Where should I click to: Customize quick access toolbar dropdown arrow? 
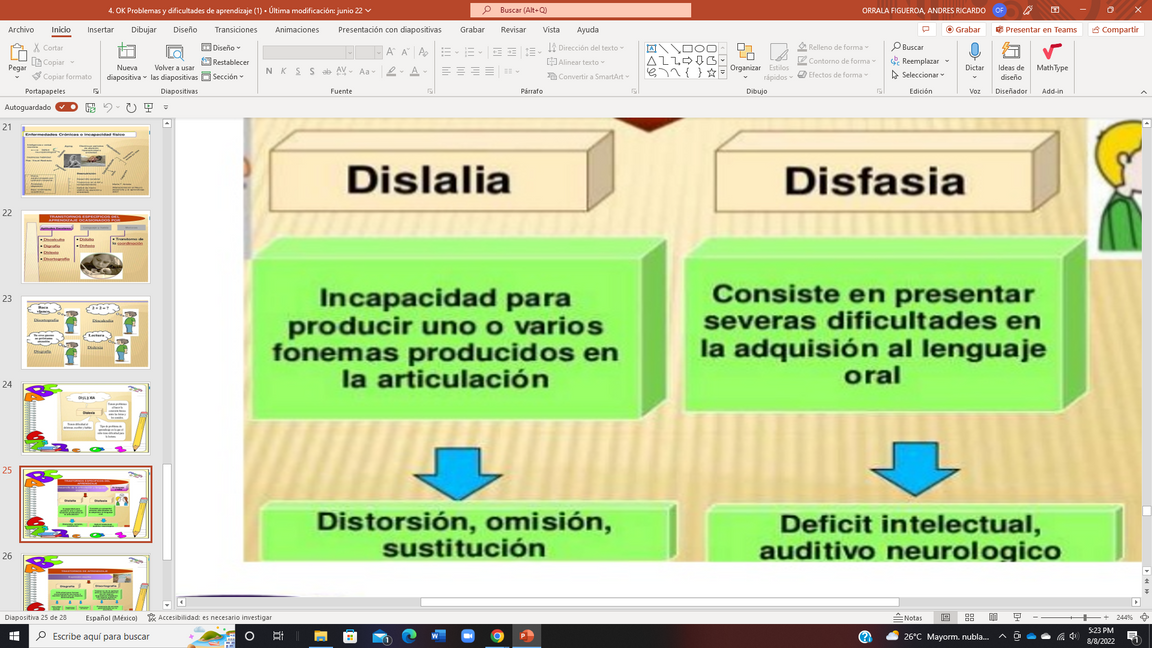[x=166, y=107]
